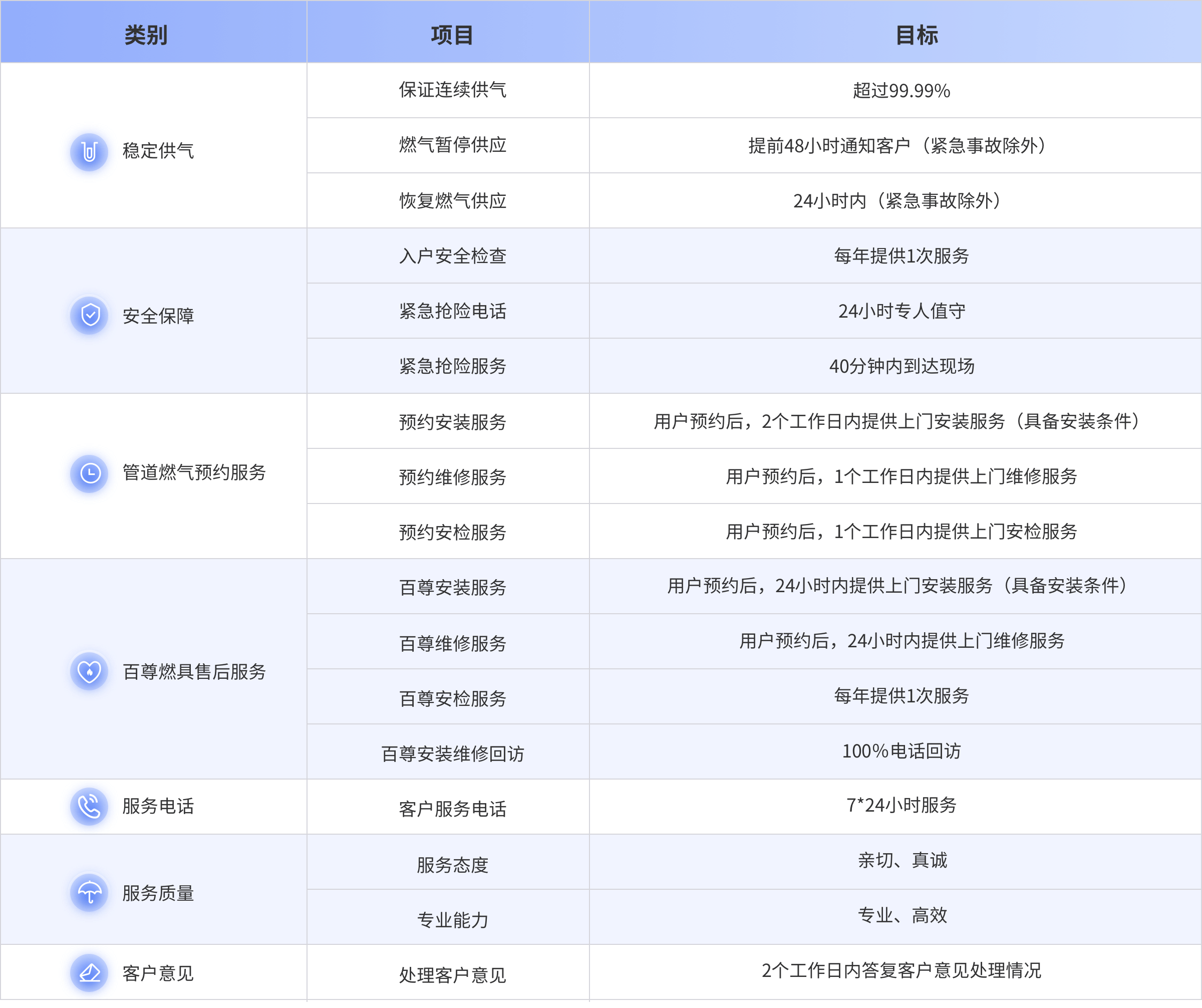Click the 安全保障 category label
The height and width of the screenshot is (1008, 1202).
coord(158,316)
